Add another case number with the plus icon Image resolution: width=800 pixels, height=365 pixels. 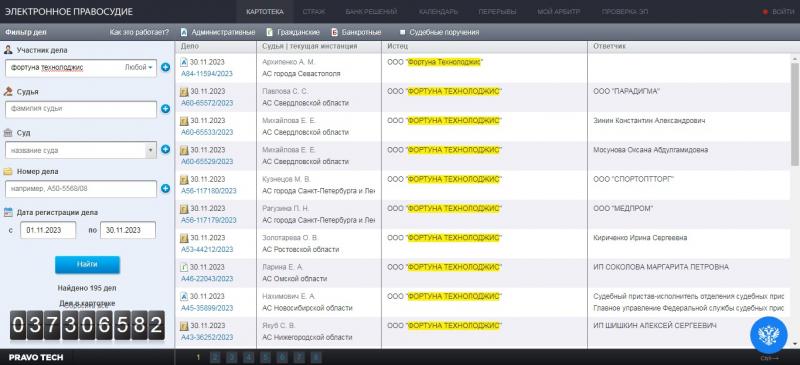(x=165, y=188)
